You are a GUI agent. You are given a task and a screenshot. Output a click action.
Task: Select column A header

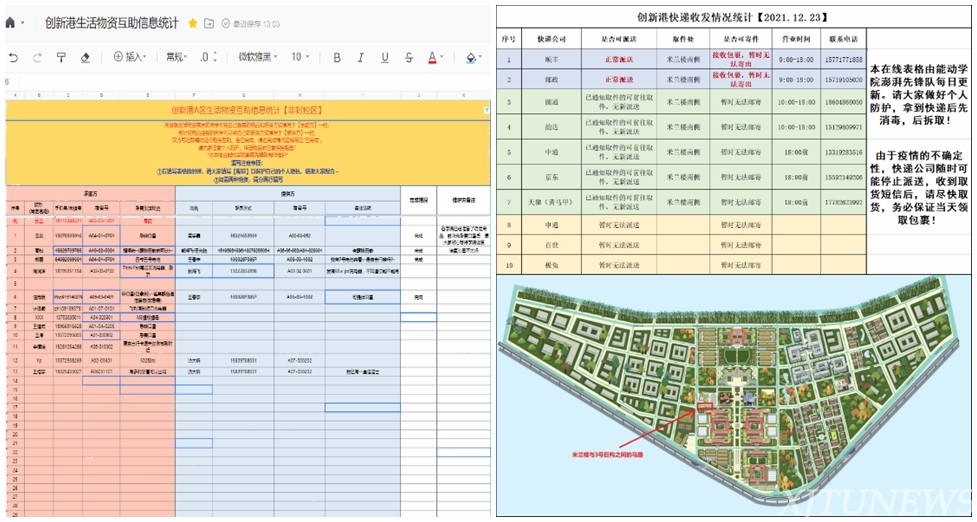coord(16,95)
